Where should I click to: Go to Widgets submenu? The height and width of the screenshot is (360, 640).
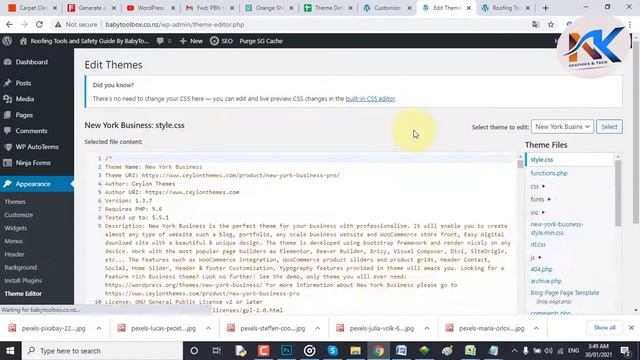[x=16, y=228]
